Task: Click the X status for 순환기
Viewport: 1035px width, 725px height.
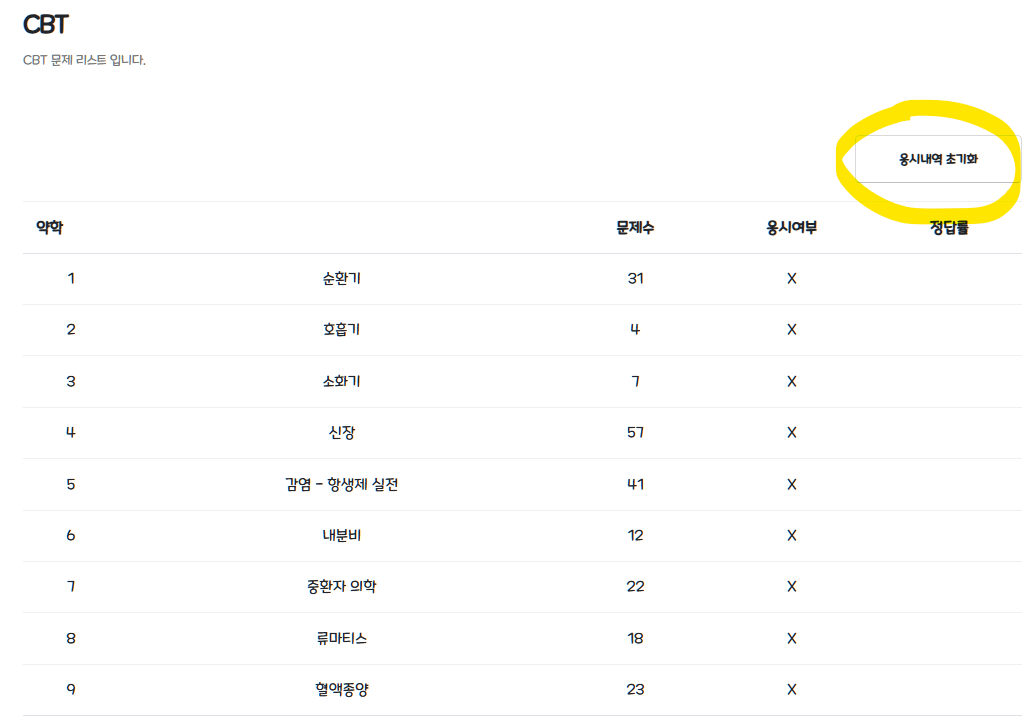Action: 791,279
